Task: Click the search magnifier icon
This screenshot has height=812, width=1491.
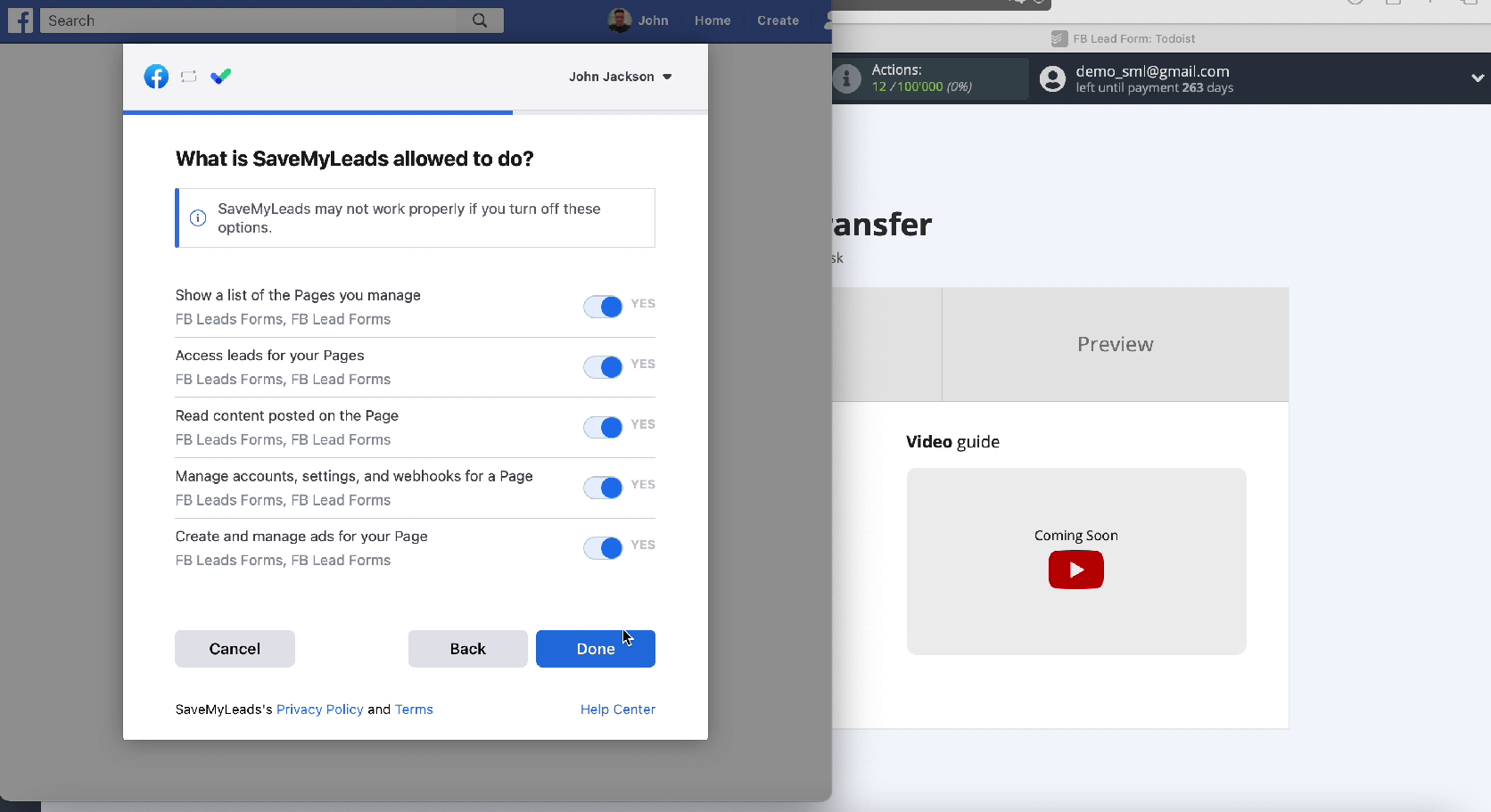Action: [480, 21]
